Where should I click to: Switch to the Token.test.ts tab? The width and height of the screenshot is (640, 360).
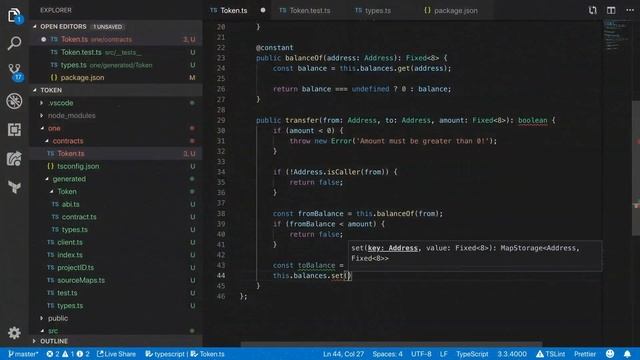pos(309,11)
